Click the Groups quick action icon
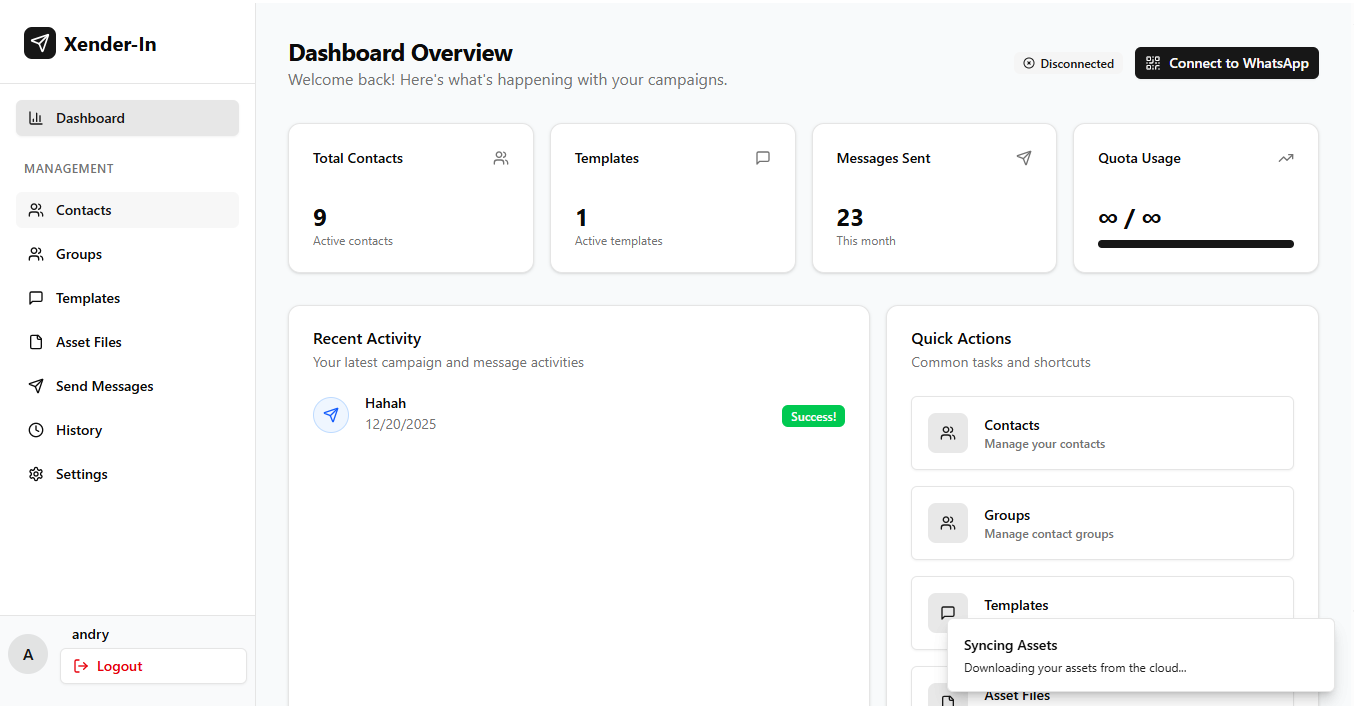 click(x=948, y=523)
